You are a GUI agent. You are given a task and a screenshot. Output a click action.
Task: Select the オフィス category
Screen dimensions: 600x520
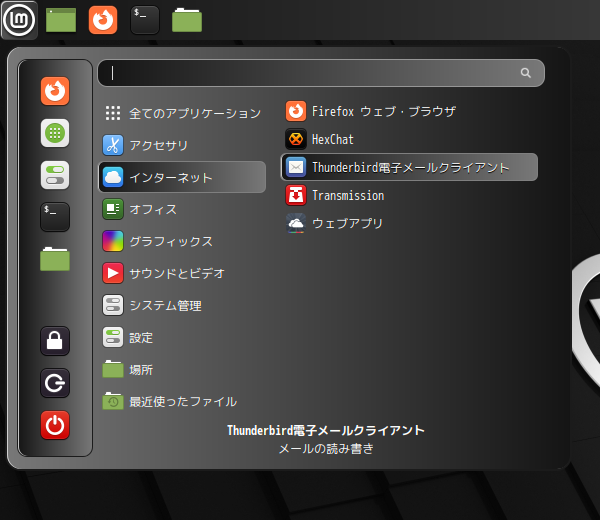click(x=182, y=209)
